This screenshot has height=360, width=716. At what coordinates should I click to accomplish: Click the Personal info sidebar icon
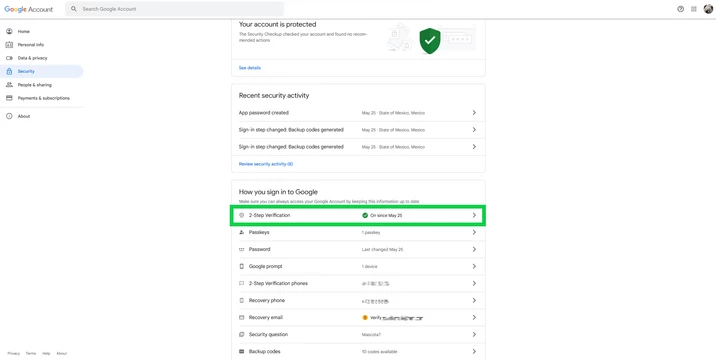(x=9, y=45)
